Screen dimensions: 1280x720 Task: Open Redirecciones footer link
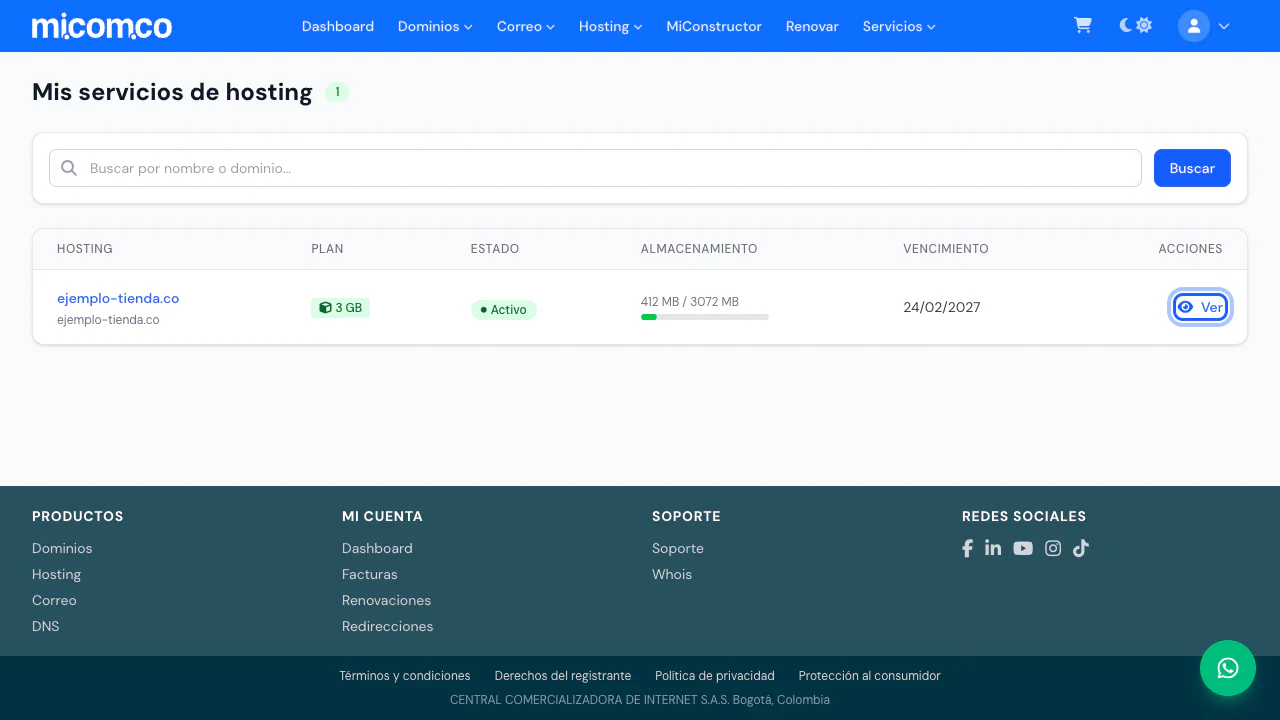(x=388, y=626)
